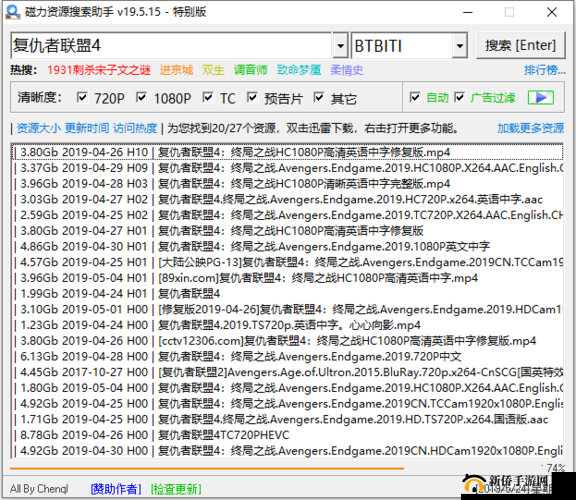Toggle the TC quality checkbox
The width and height of the screenshot is (576, 500).
208,97
